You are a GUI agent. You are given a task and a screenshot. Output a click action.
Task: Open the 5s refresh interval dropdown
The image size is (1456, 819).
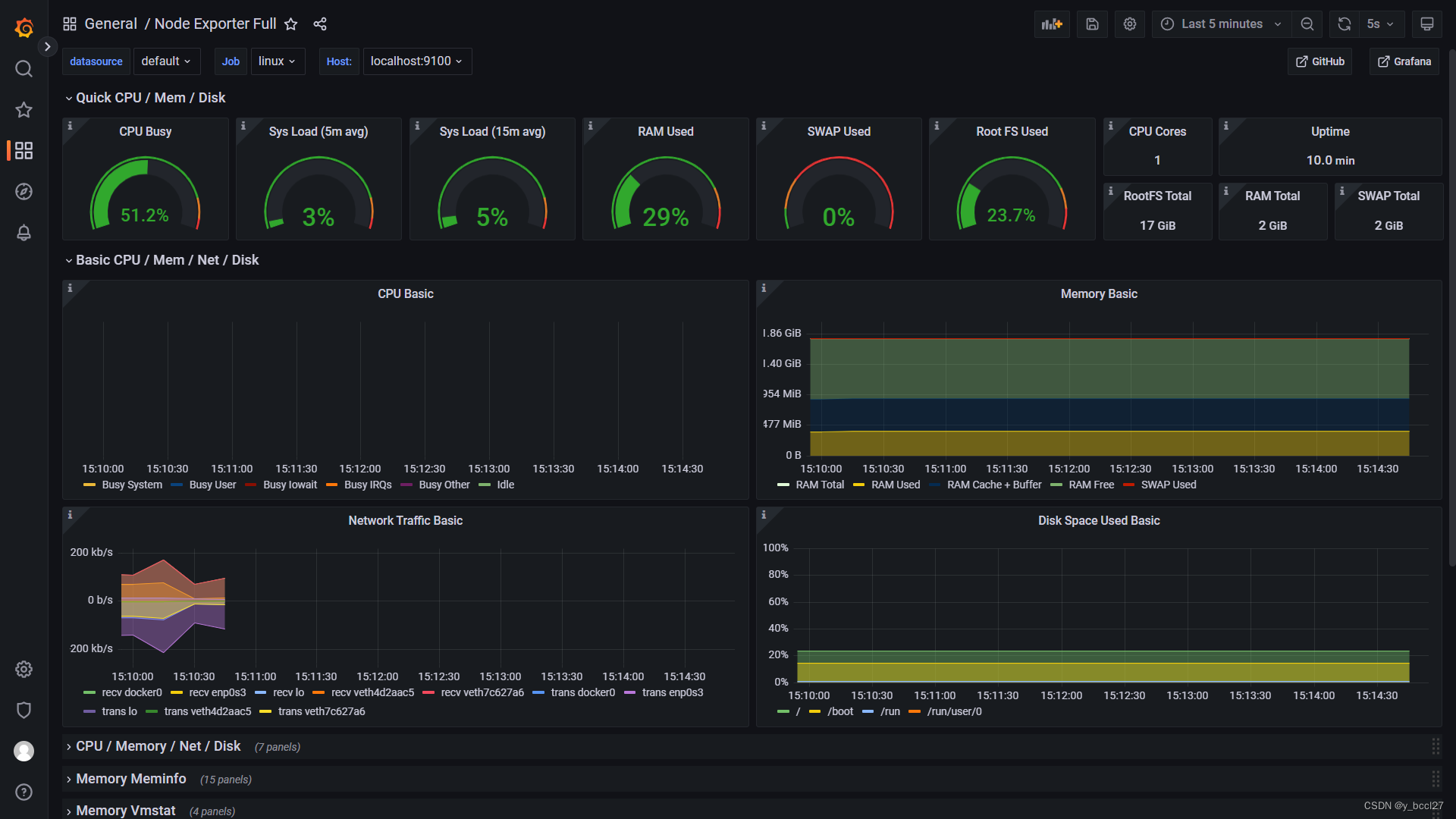[x=1380, y=24]
